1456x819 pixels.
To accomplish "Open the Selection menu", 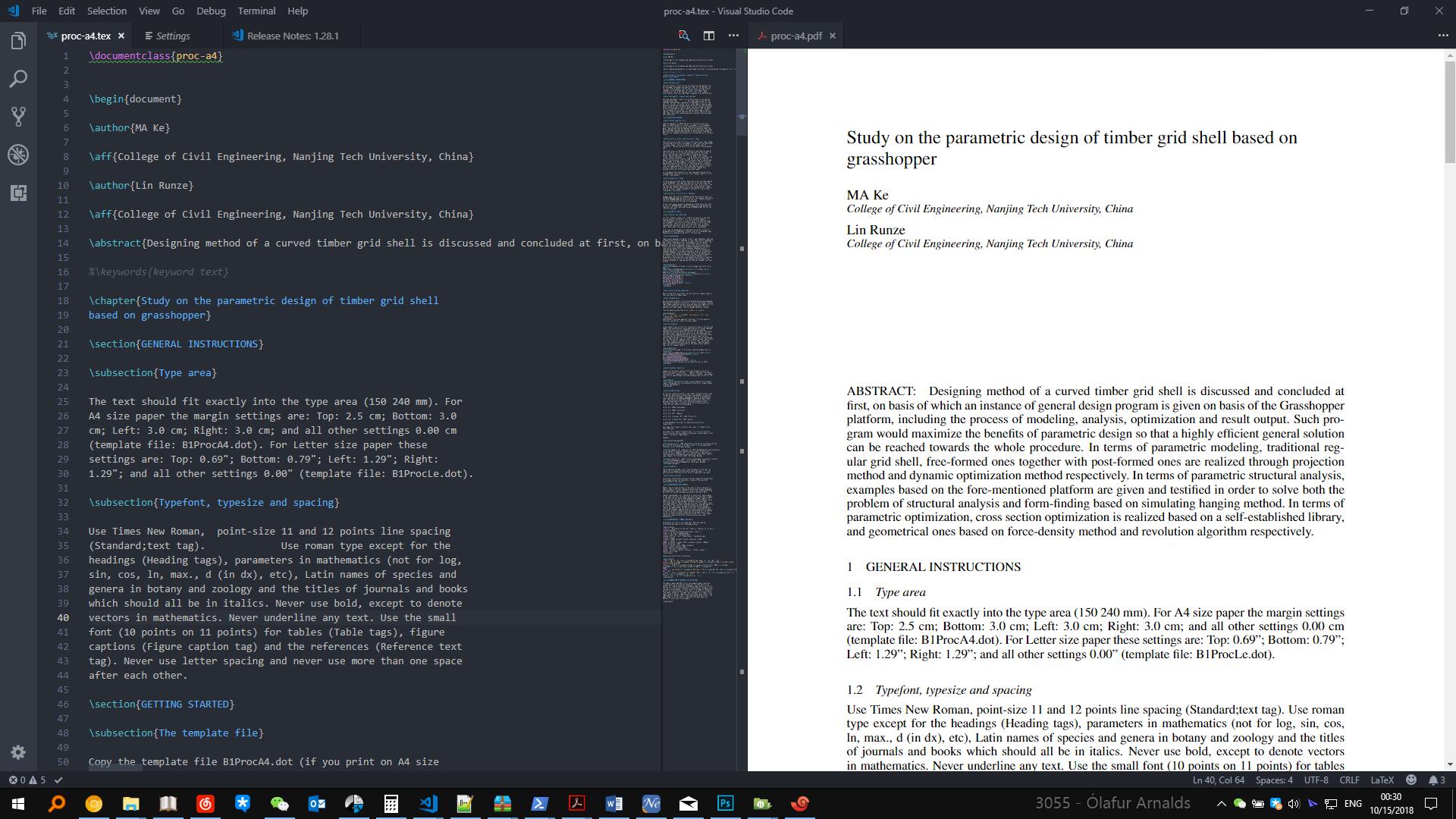I will 107,11.
